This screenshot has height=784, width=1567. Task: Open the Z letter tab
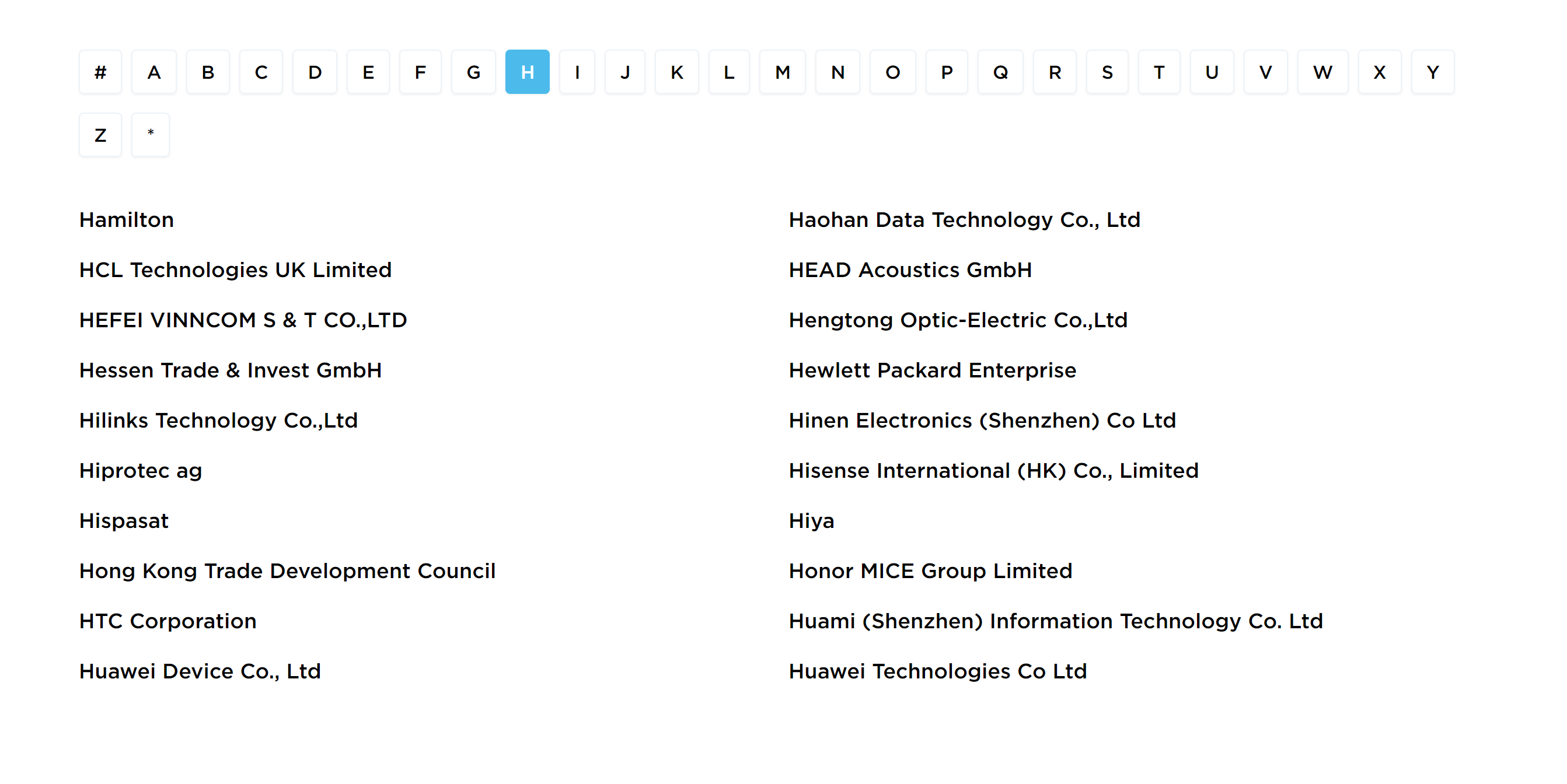tap(100, 135)
